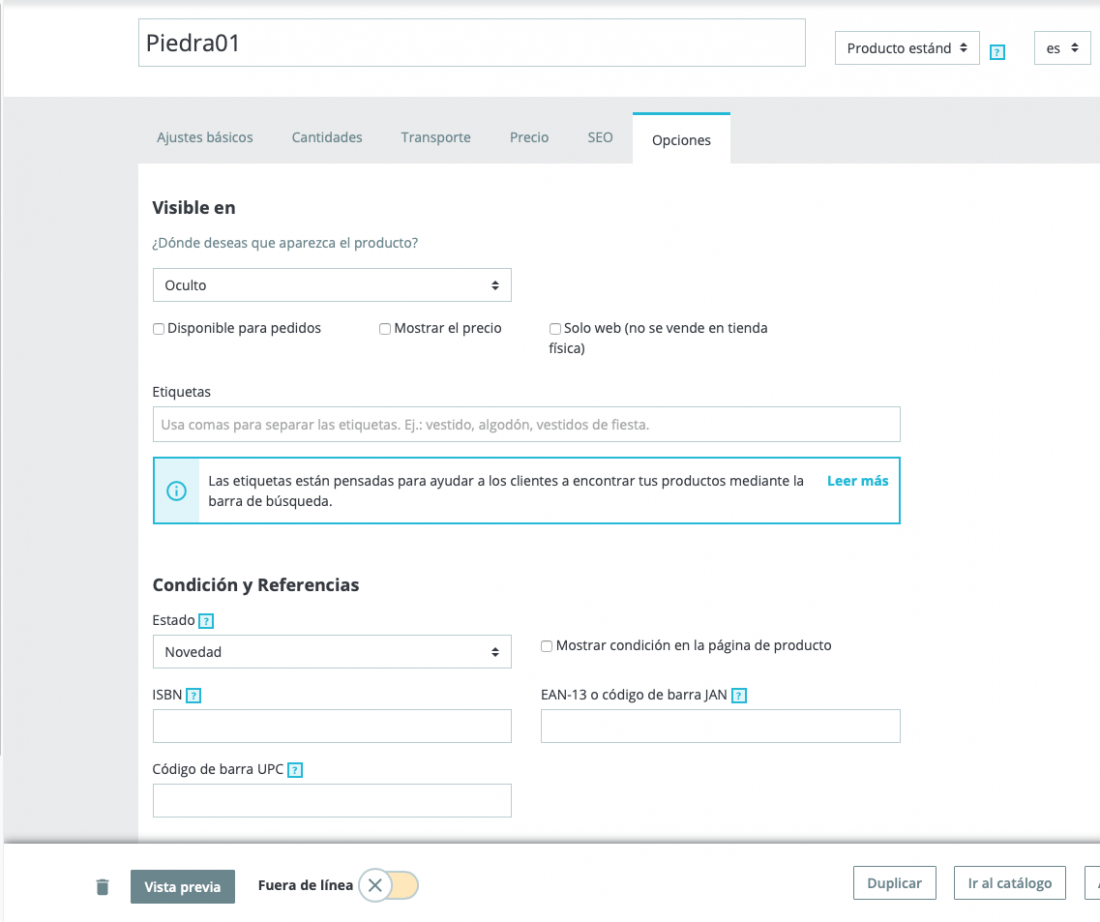Enable Mostrar condición en la página checkbox
1100x922 pixels.
coord(546,646)
